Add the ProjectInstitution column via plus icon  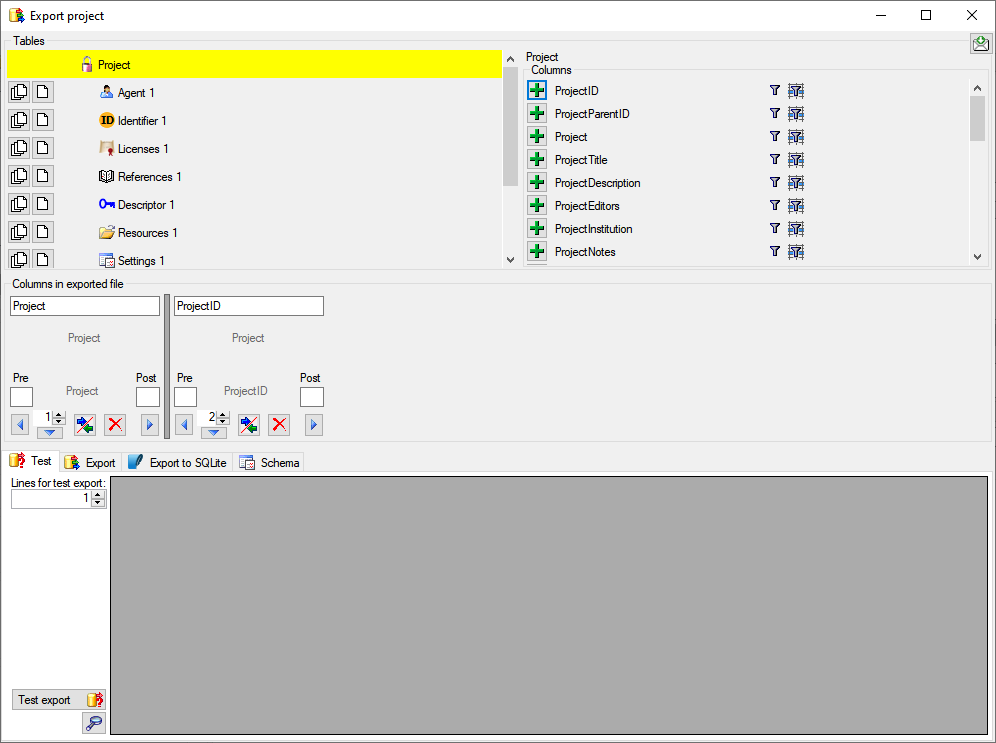[x=537, y=228]
